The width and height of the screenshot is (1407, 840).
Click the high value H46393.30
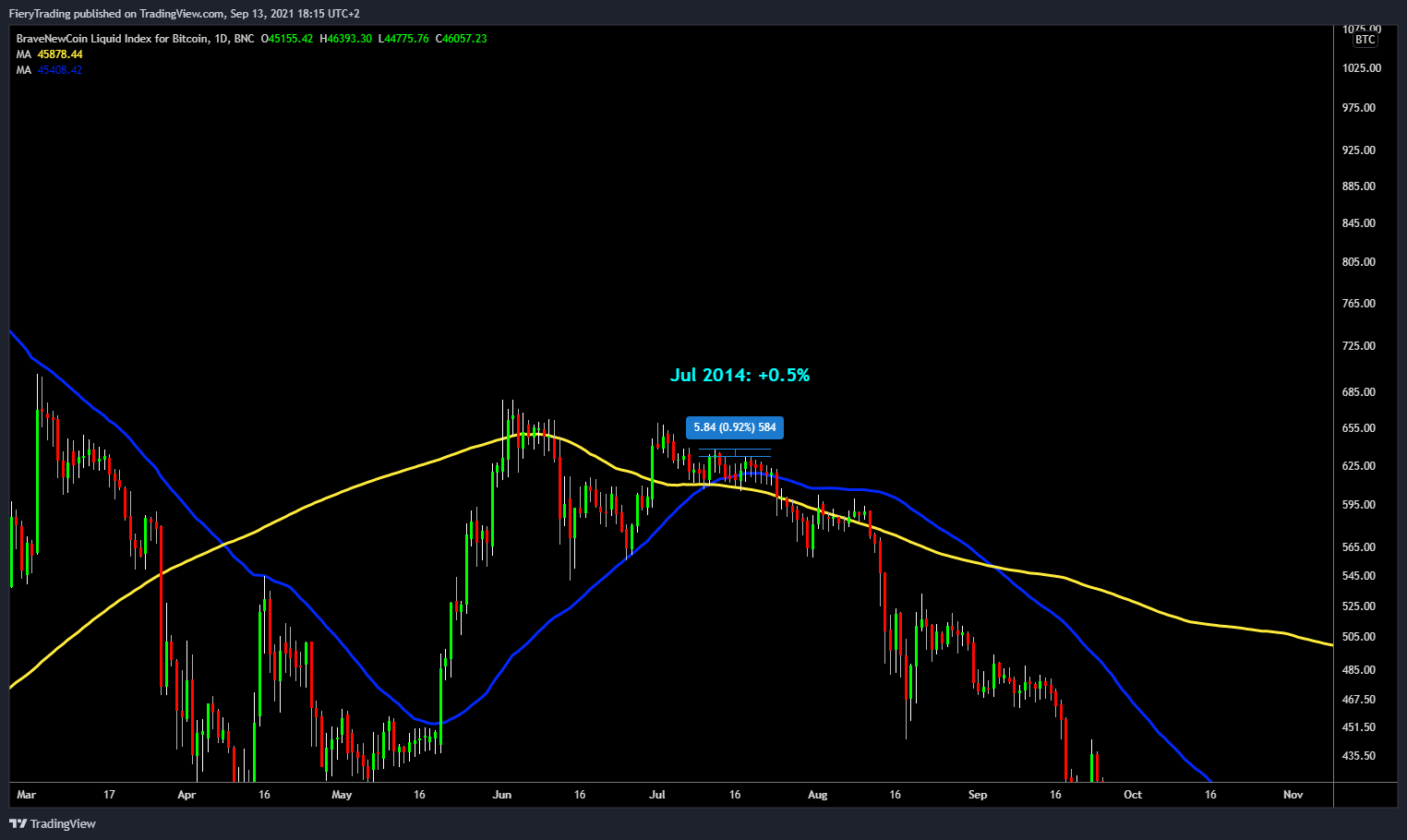click(345, 39)
